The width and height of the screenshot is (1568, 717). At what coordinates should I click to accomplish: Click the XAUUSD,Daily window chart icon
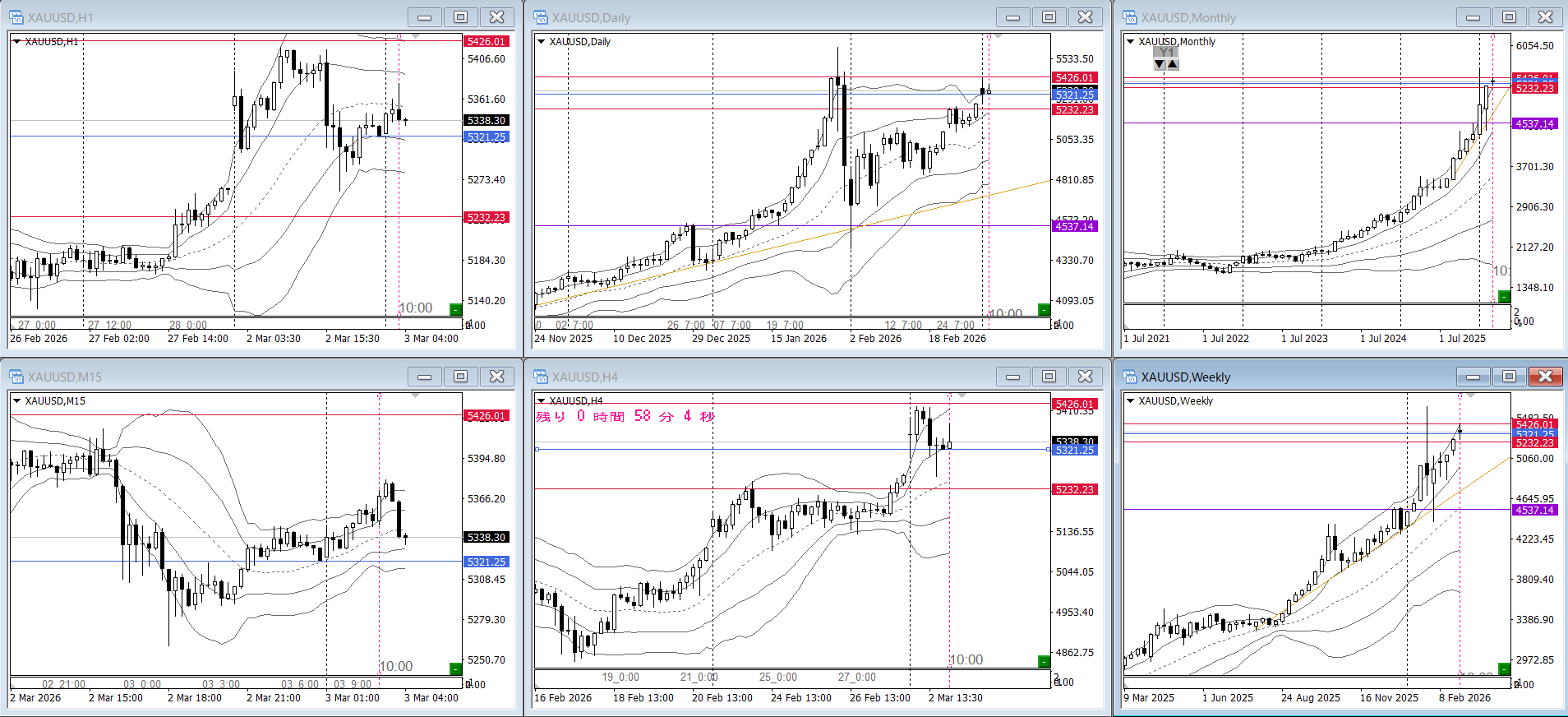(541, 17)
